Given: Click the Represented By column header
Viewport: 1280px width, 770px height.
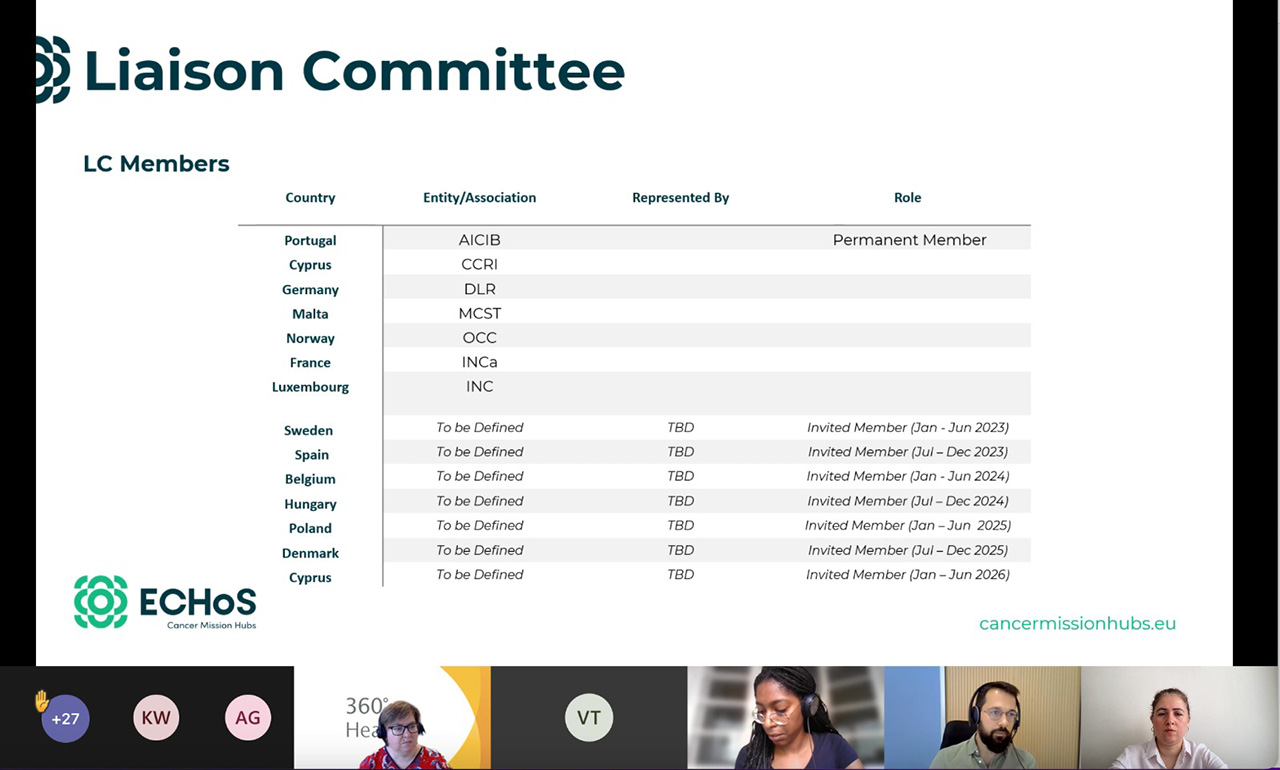Looking at the screenshot, I should [680, 198].
